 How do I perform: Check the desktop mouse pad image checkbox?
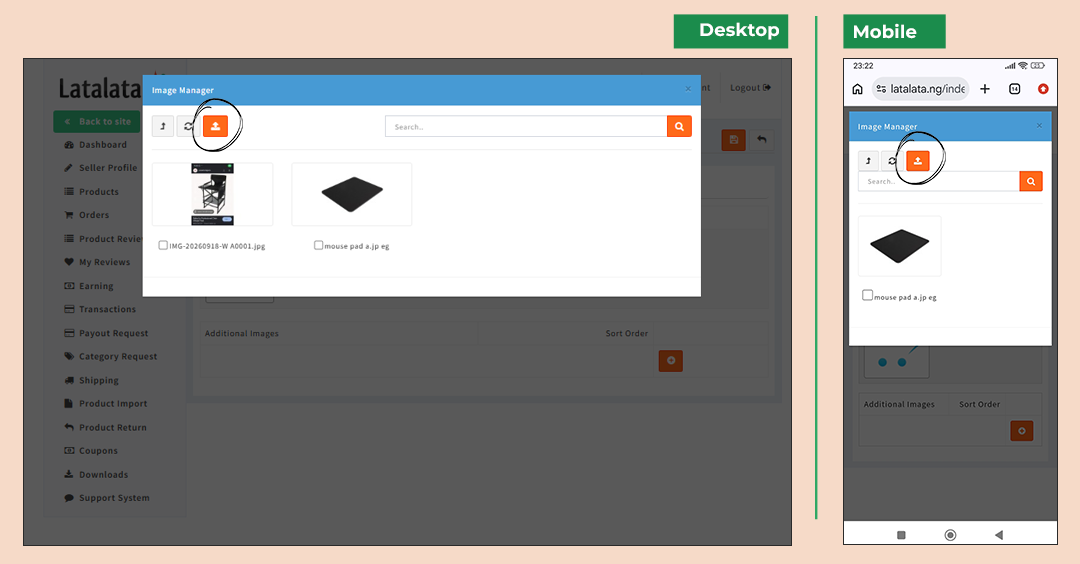coord(318,245)
